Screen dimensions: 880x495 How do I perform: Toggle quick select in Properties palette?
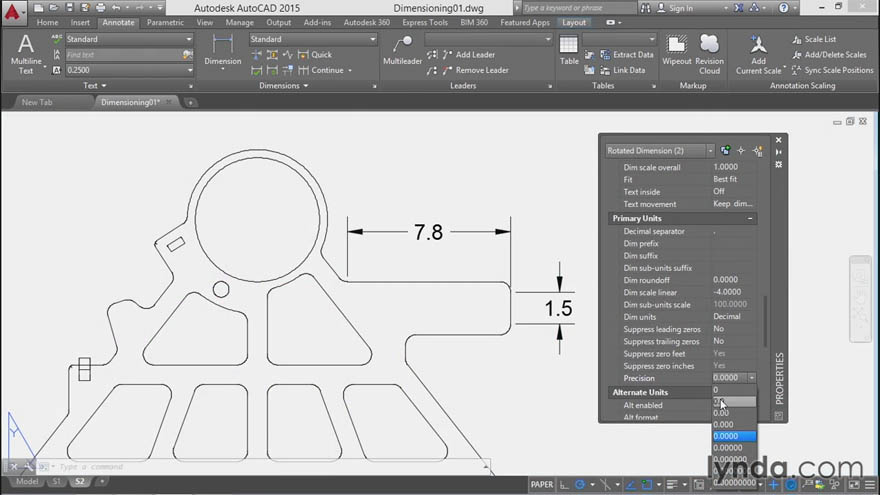(758, 150)
